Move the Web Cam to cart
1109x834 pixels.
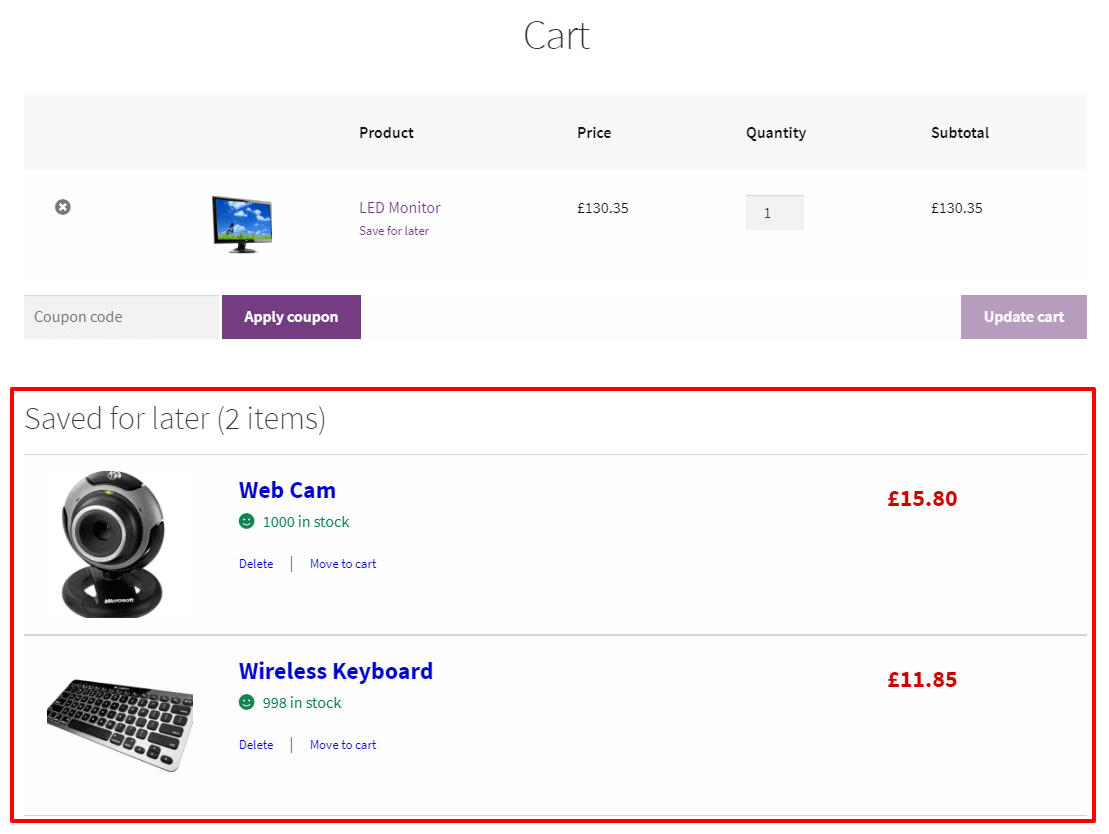343,564
